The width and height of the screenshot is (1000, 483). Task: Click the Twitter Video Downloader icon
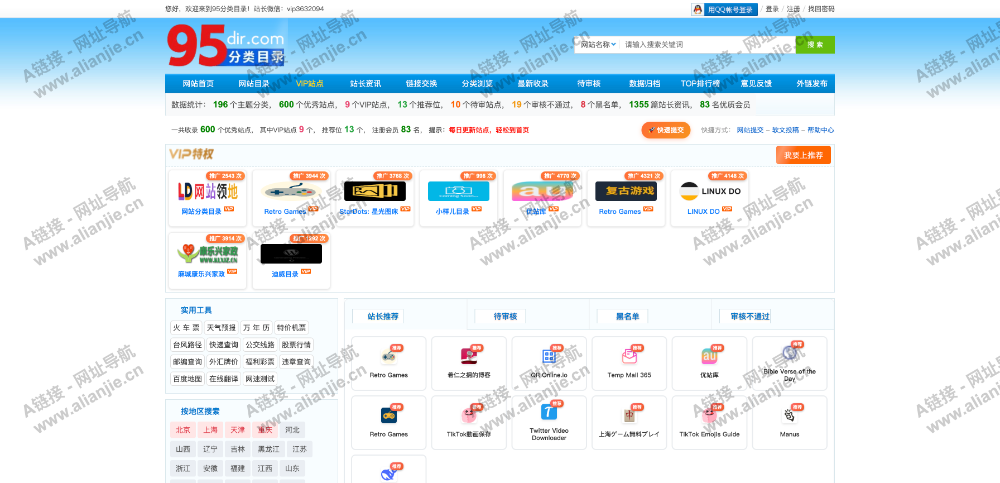pos(549,412)
